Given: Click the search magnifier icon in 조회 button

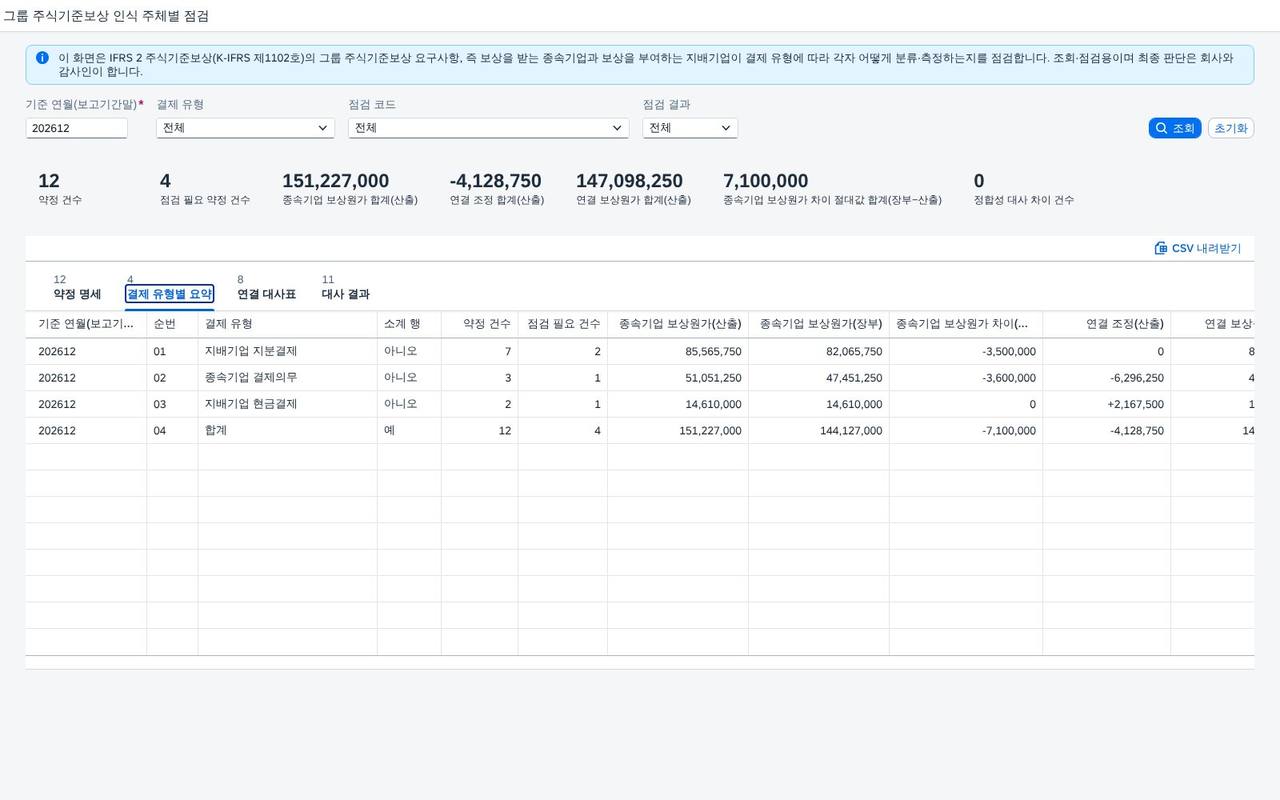Looking at the screenshot, I should [x=1161, y=128].
